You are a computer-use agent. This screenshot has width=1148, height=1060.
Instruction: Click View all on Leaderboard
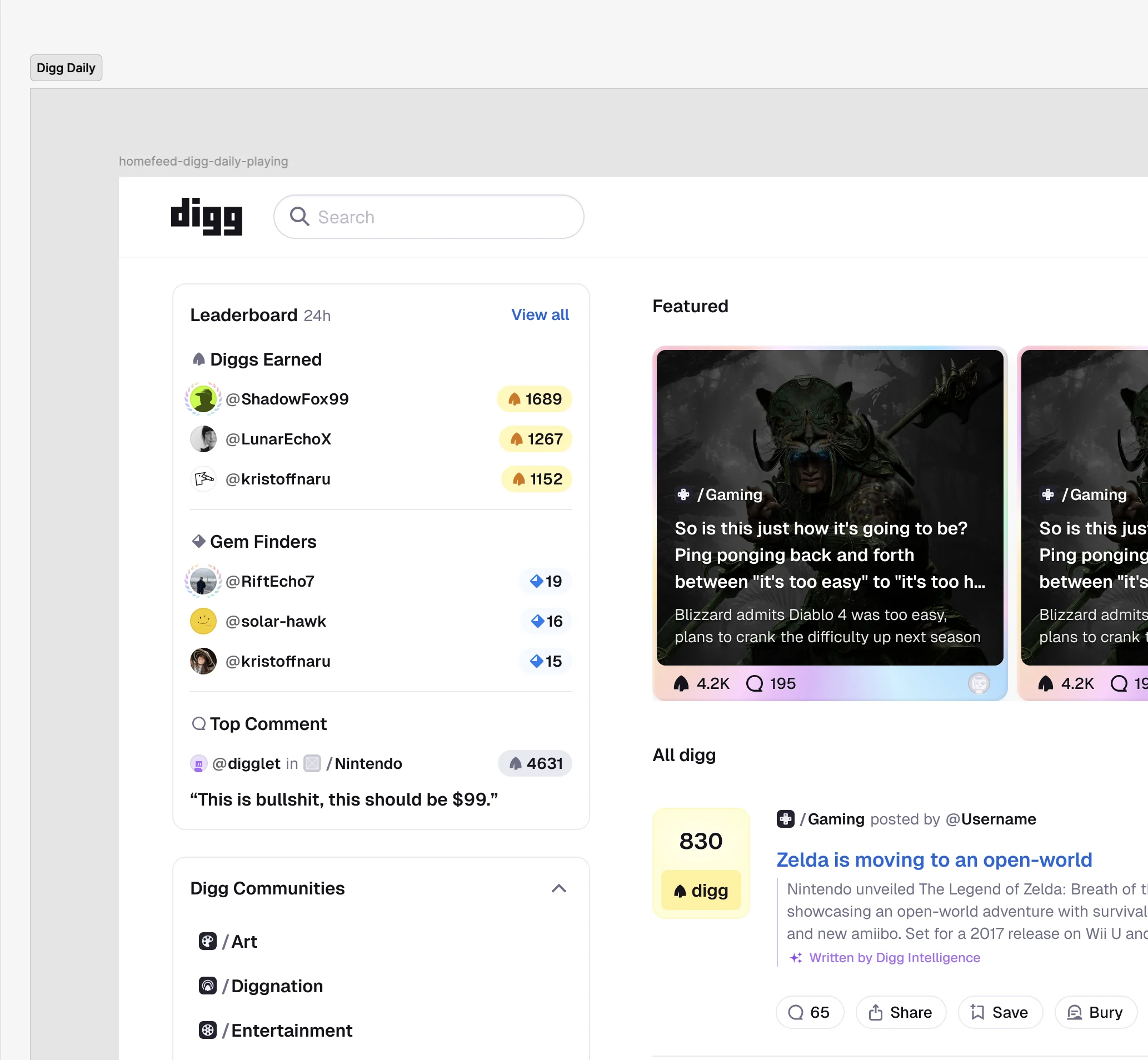pyautogui.click(x=540, y=315)
